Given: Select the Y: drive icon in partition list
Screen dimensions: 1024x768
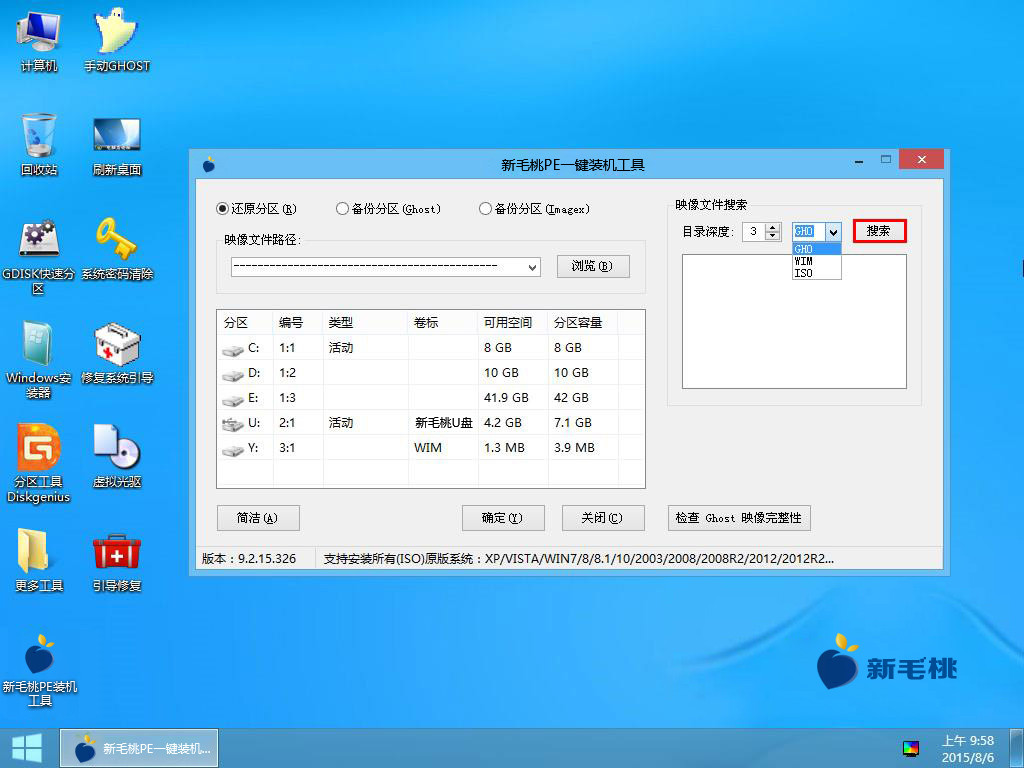Looking at the screenshot, I should point(232,451).
